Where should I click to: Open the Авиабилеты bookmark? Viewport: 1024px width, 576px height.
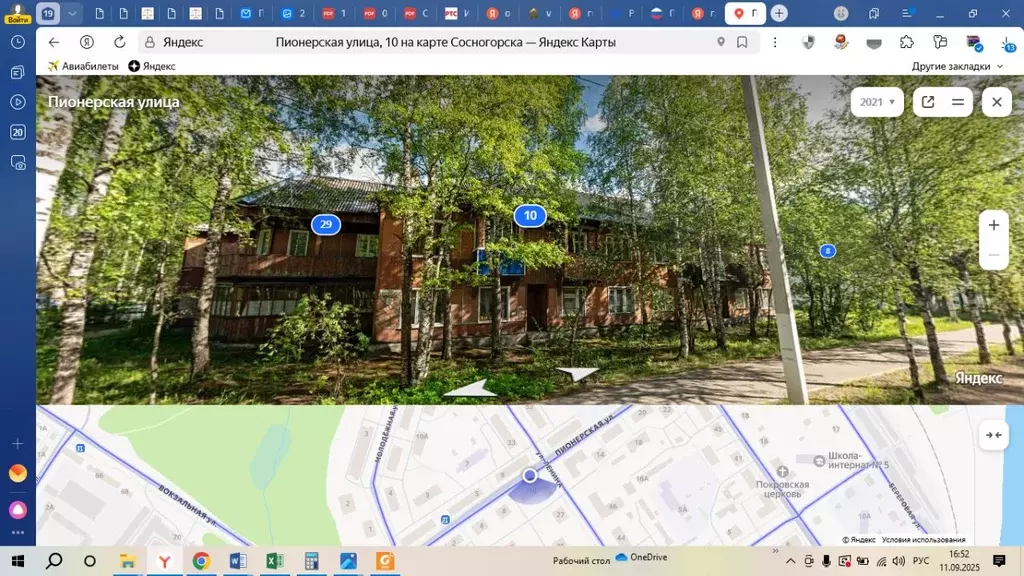[x=83, y=66]
